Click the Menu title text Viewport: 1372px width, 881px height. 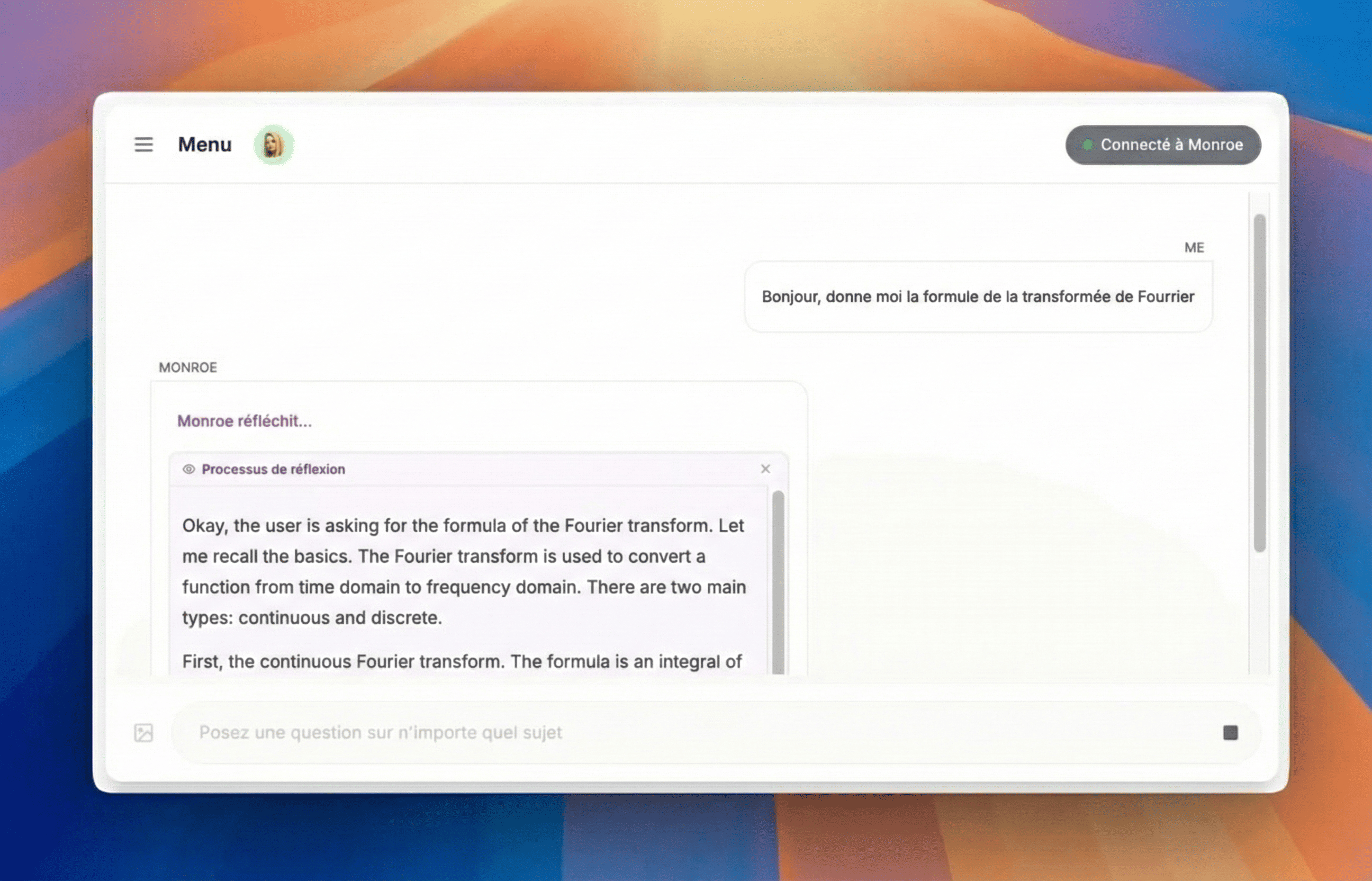pyautogui.click(x=205, y=144)
